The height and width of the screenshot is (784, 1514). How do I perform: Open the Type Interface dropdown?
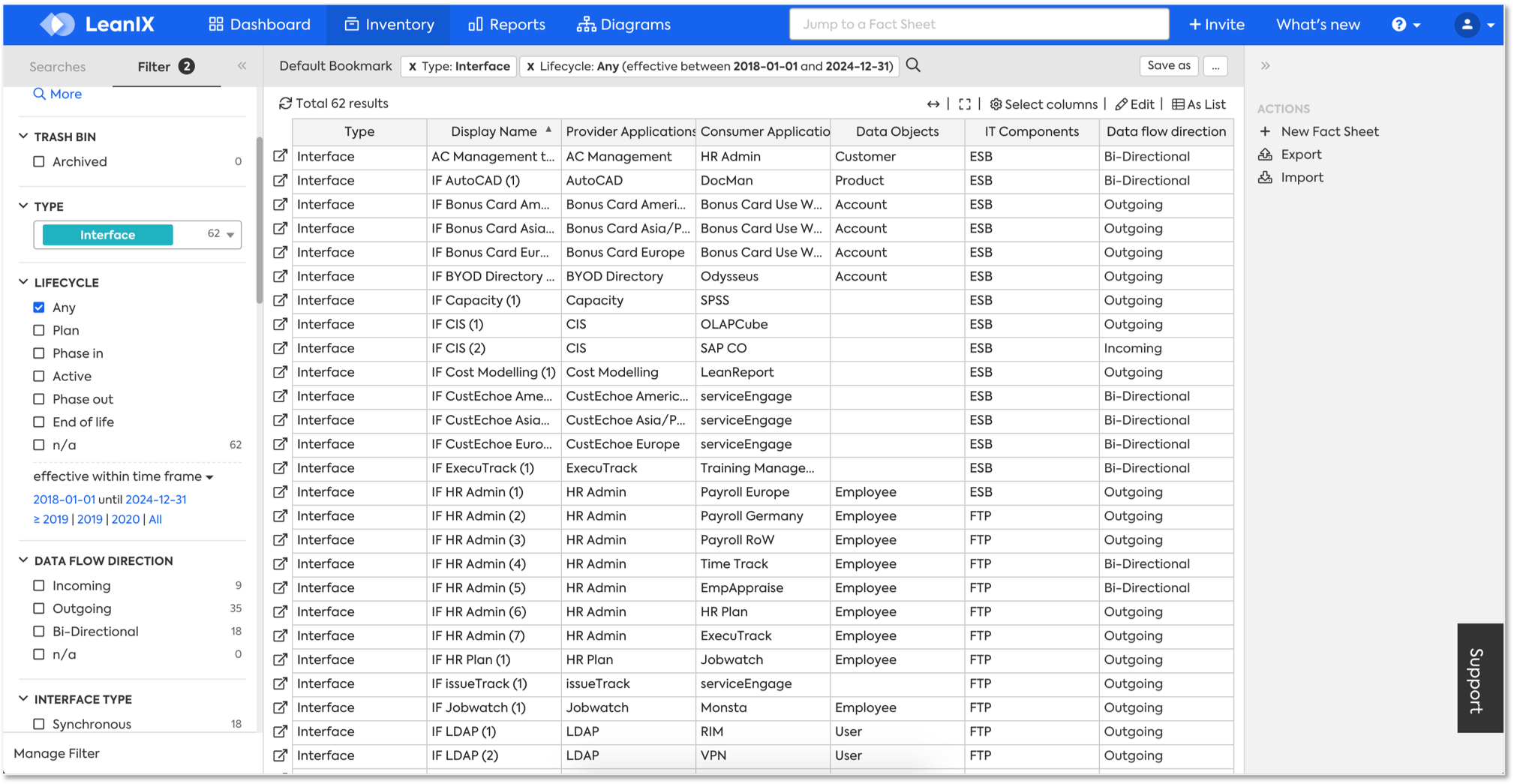137,235
